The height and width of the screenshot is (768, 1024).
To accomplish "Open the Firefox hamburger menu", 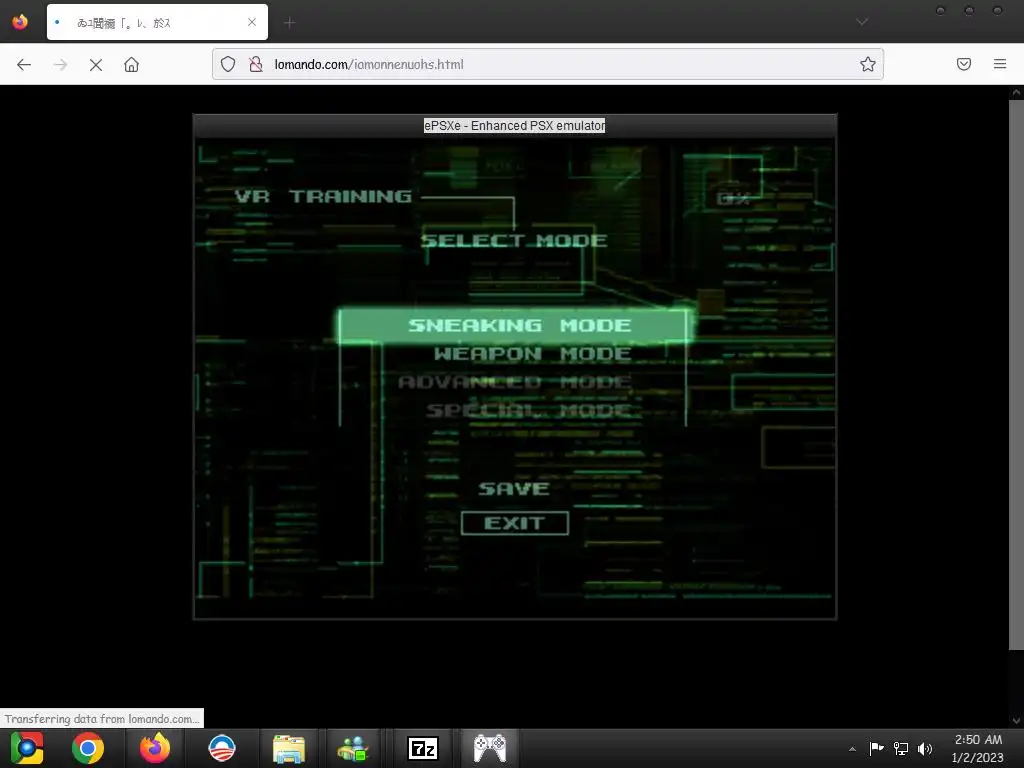I will [x=1000, y=64].
